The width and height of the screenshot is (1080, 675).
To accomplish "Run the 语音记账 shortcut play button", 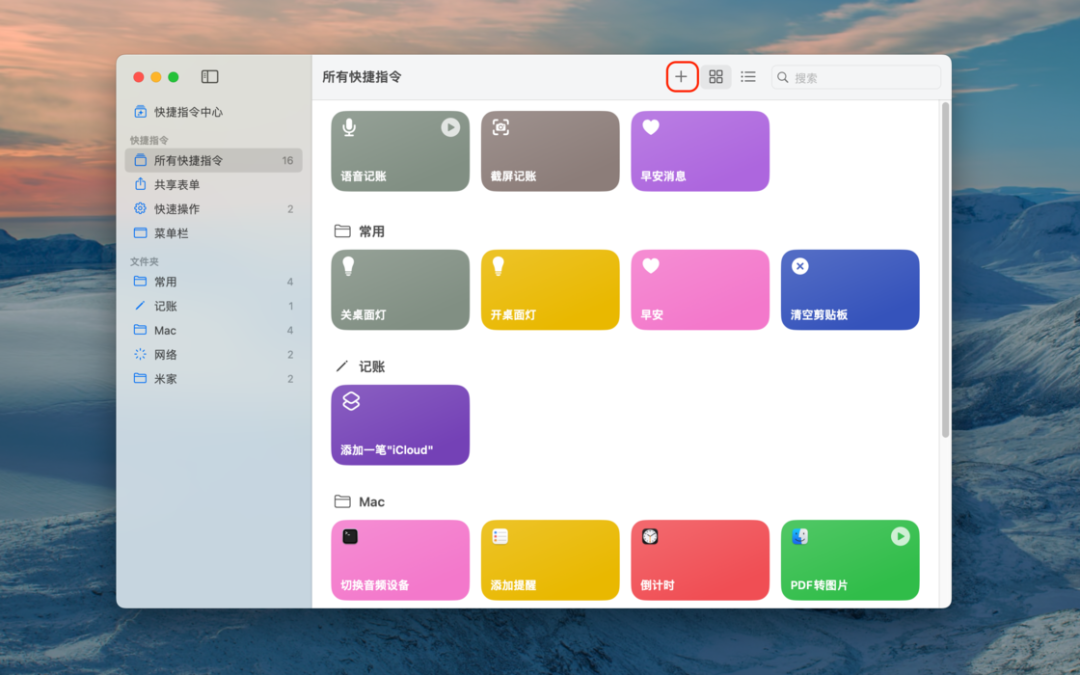I will (x=450, y=127).
